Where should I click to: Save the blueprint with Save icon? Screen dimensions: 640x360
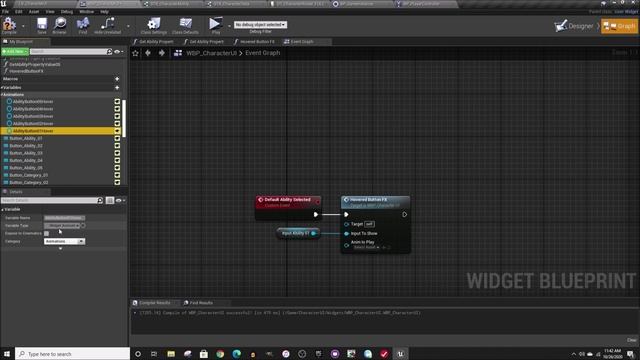pyautogui.click(x=42, y=26)
